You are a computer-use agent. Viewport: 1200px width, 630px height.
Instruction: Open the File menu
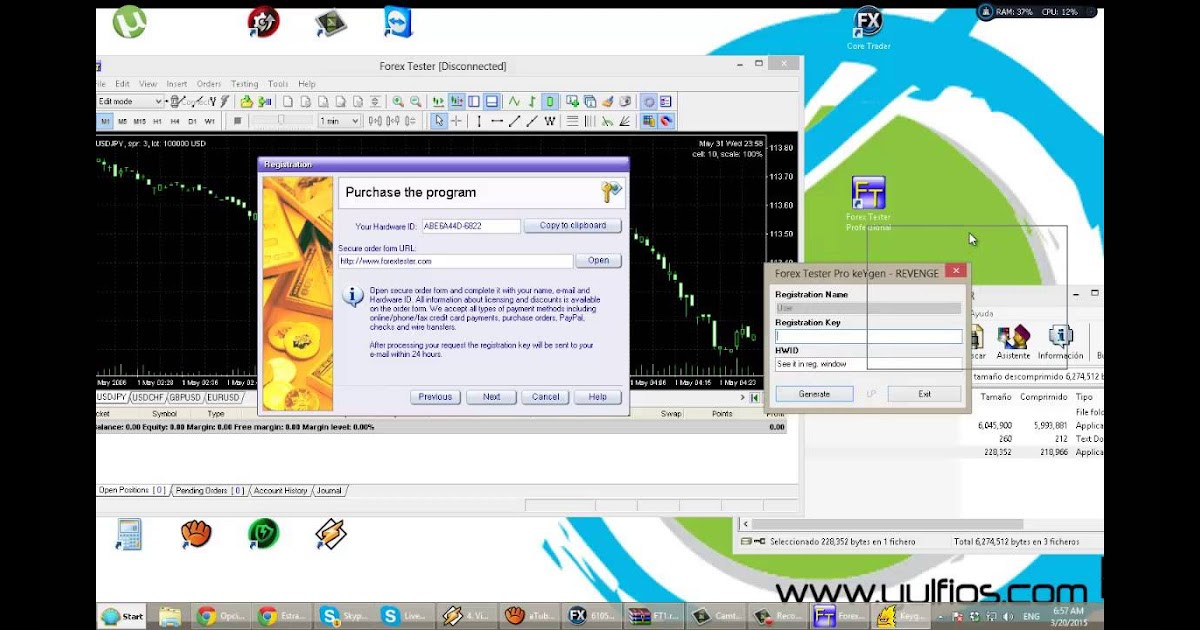[101, 84]
